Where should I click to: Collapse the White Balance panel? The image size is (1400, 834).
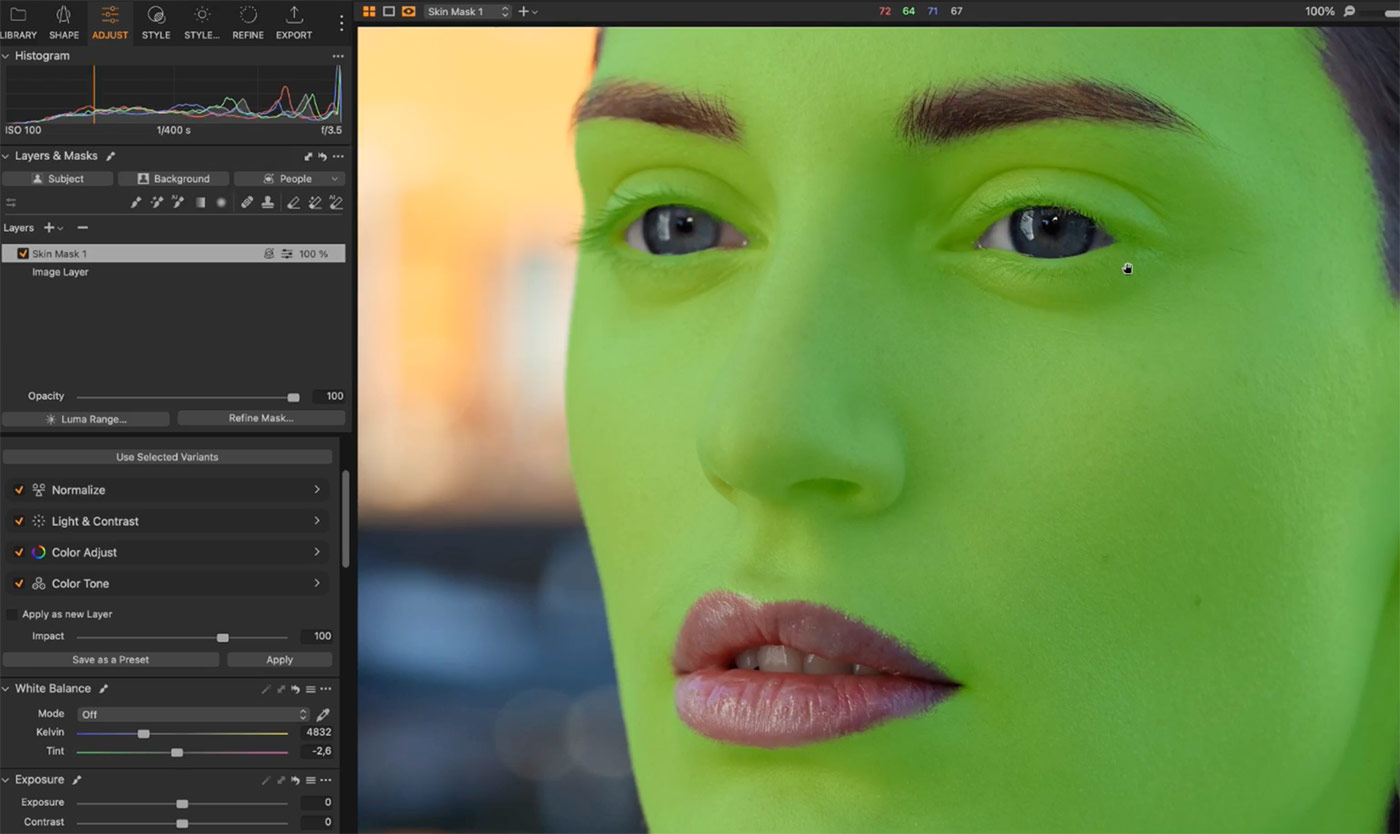pos(6,689)
